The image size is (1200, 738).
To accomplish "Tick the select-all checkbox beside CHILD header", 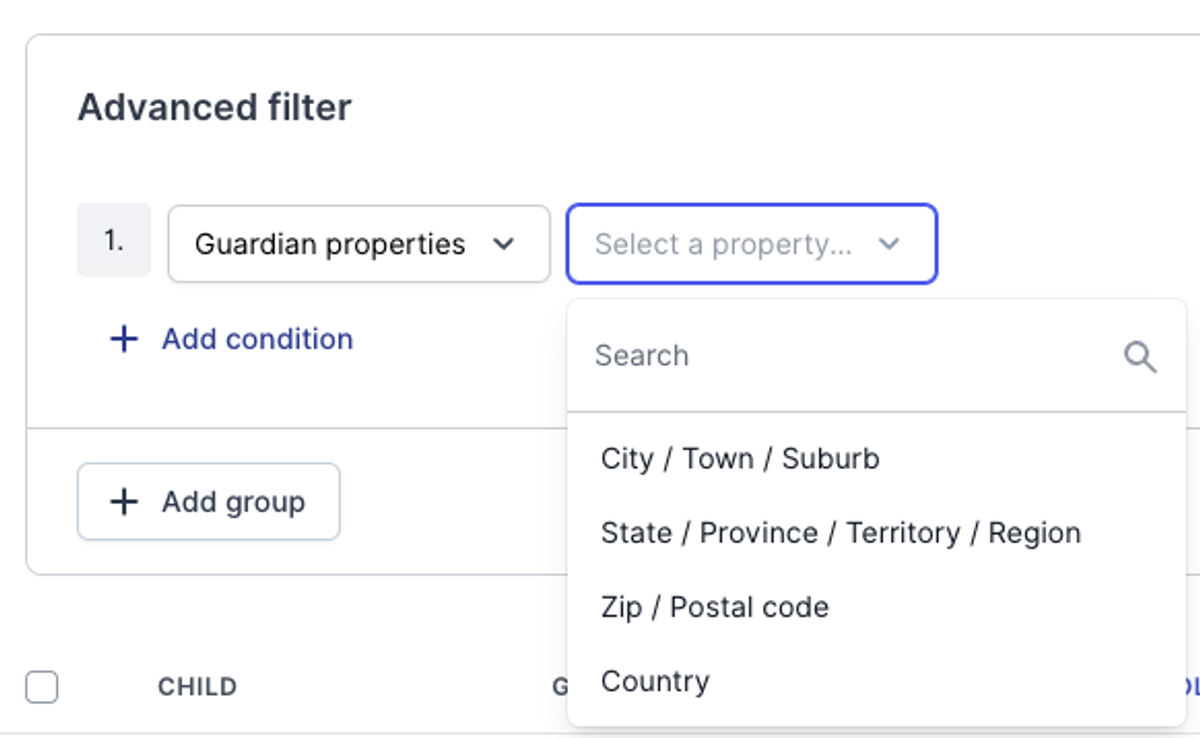I will [42, 687].
